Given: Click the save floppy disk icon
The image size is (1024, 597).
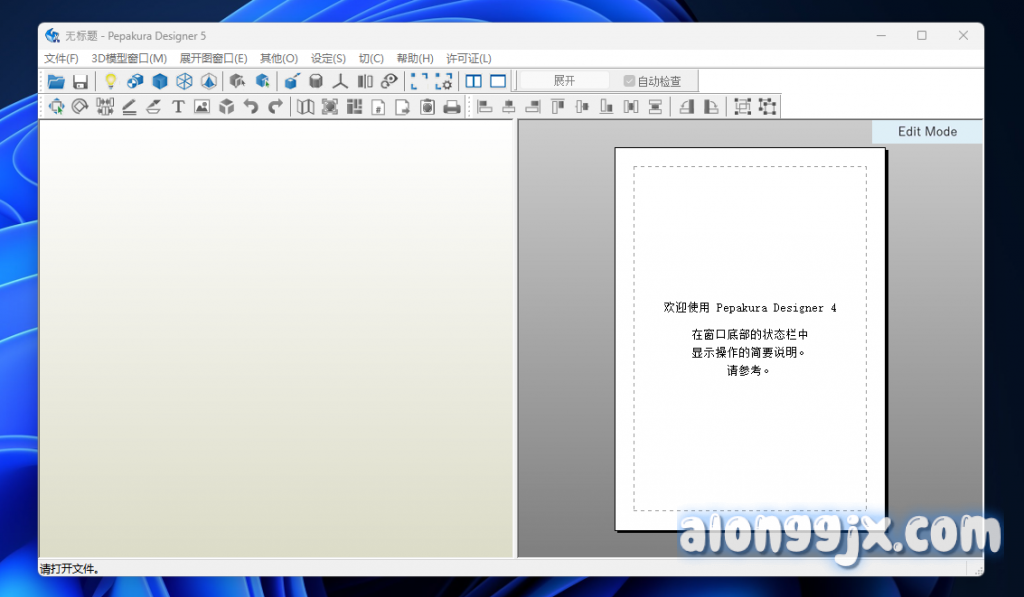Looking at the screenshot, I should [80, 81].
